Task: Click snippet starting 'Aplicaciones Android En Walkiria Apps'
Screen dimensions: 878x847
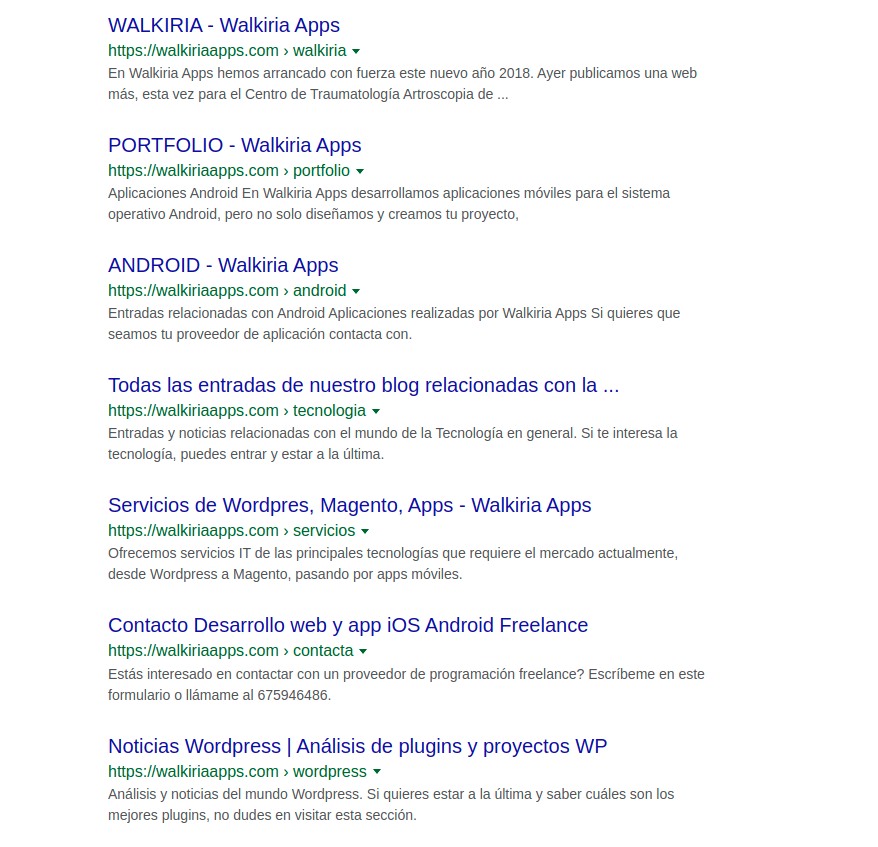Action: pyautogui.click(x=389, y=203)
